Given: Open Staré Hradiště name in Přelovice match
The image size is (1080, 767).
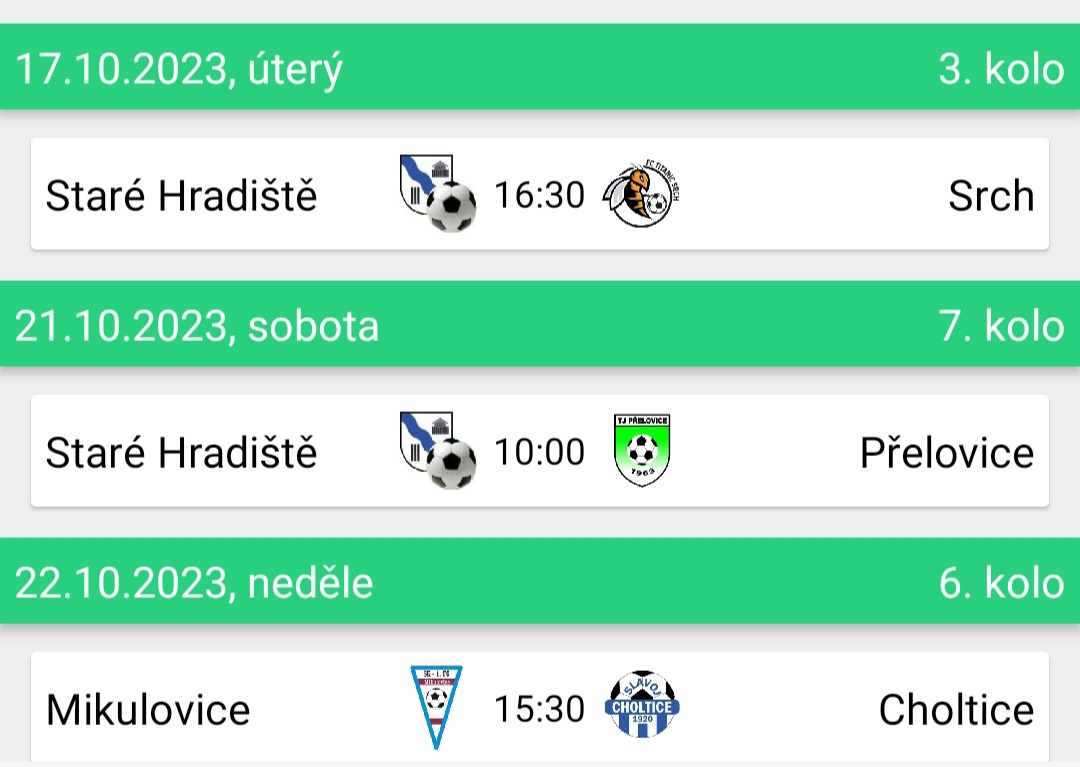Looking at the screenshot, I should click(181, 452).
